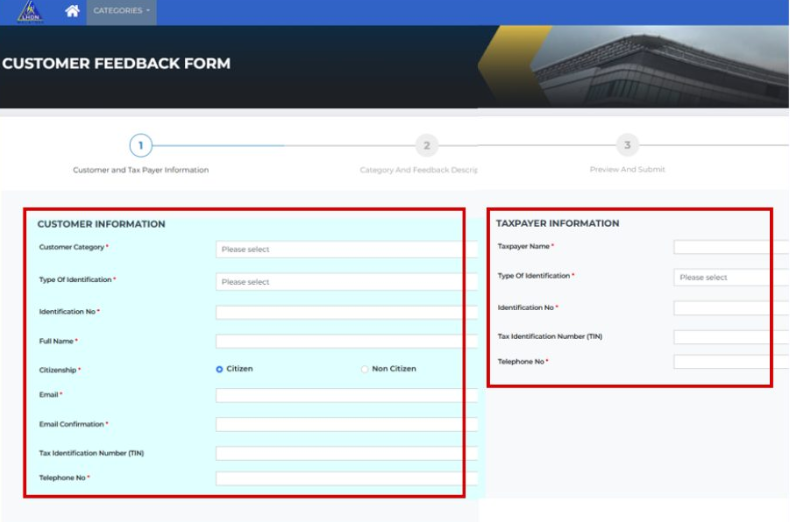Focus the customer Telephone No field
The image size is (790, 522).
340,479
